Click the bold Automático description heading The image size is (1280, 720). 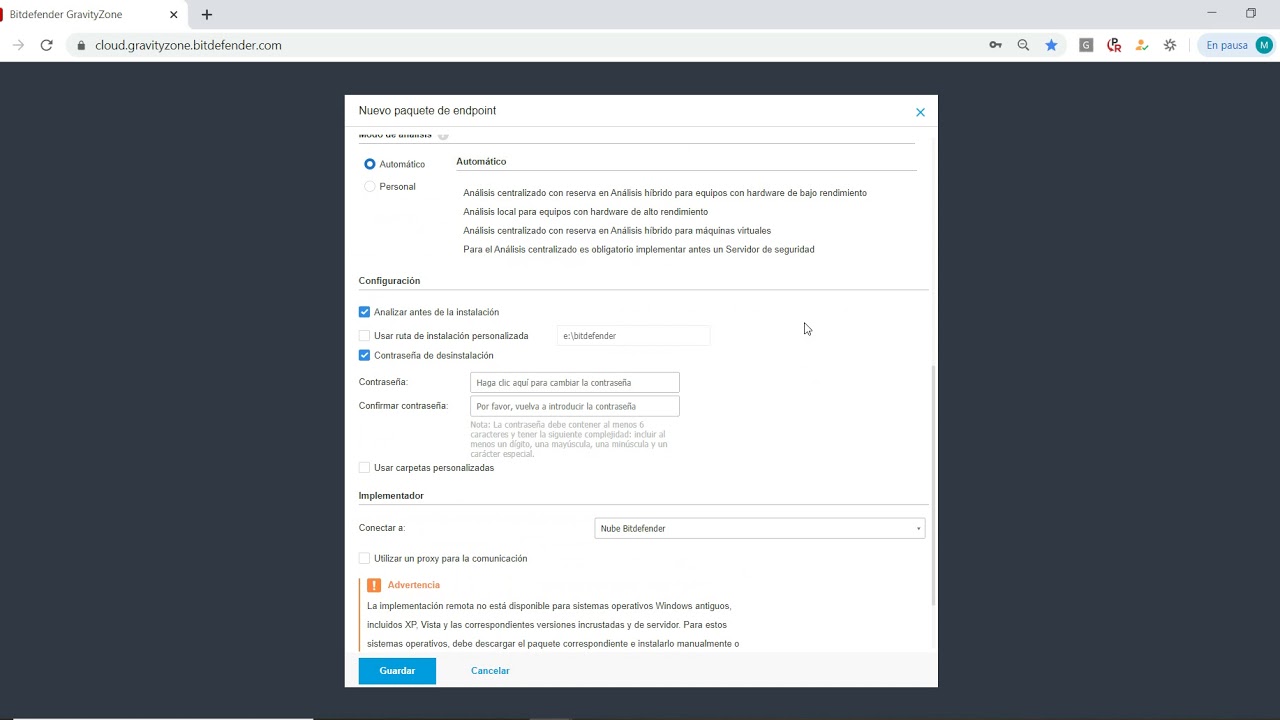click(x=481, y=161)
